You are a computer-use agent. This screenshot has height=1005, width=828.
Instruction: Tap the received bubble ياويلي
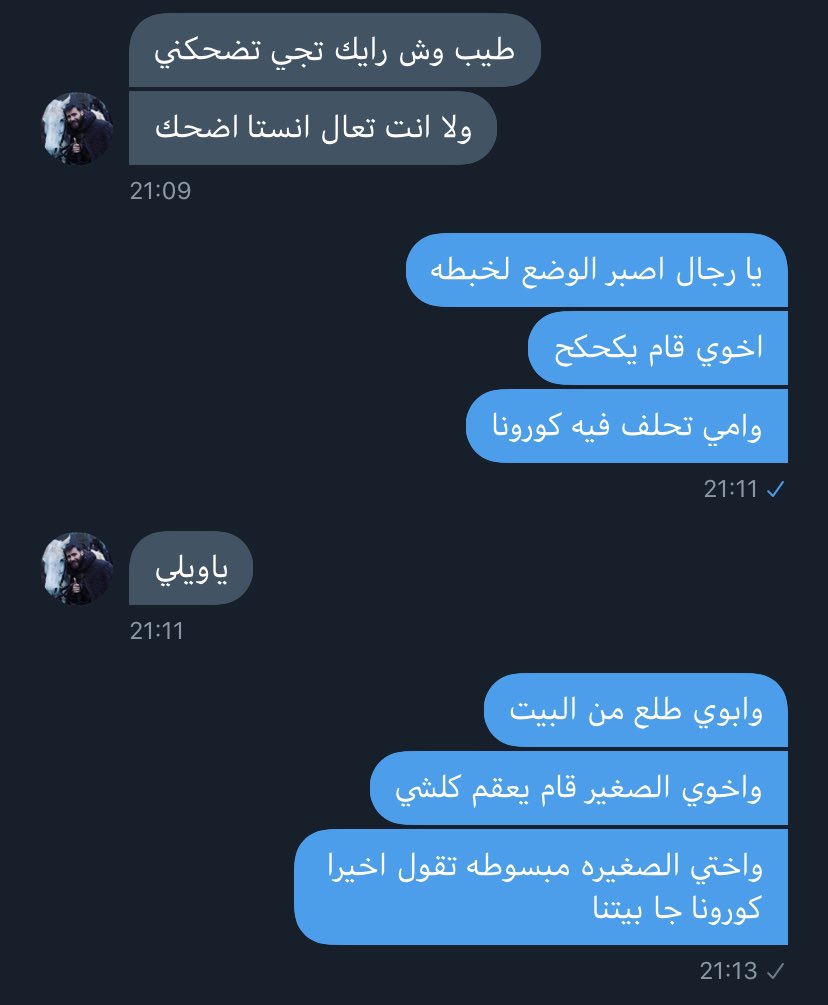tap(191, 569)
